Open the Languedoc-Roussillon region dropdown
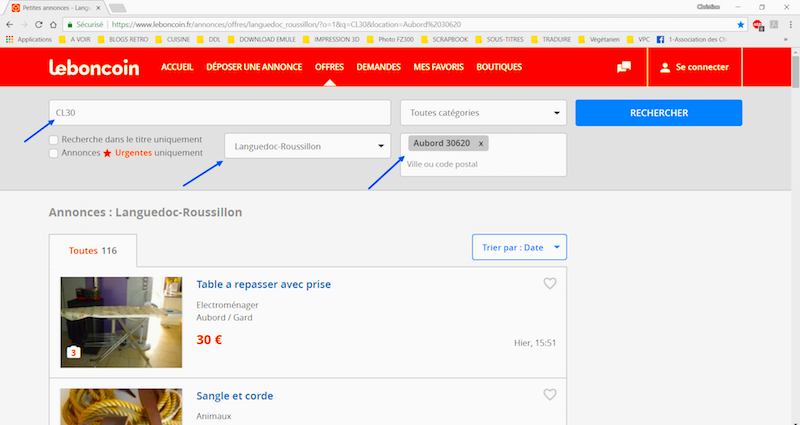Screen dimensions: 800x425 (x=308, y=146)
